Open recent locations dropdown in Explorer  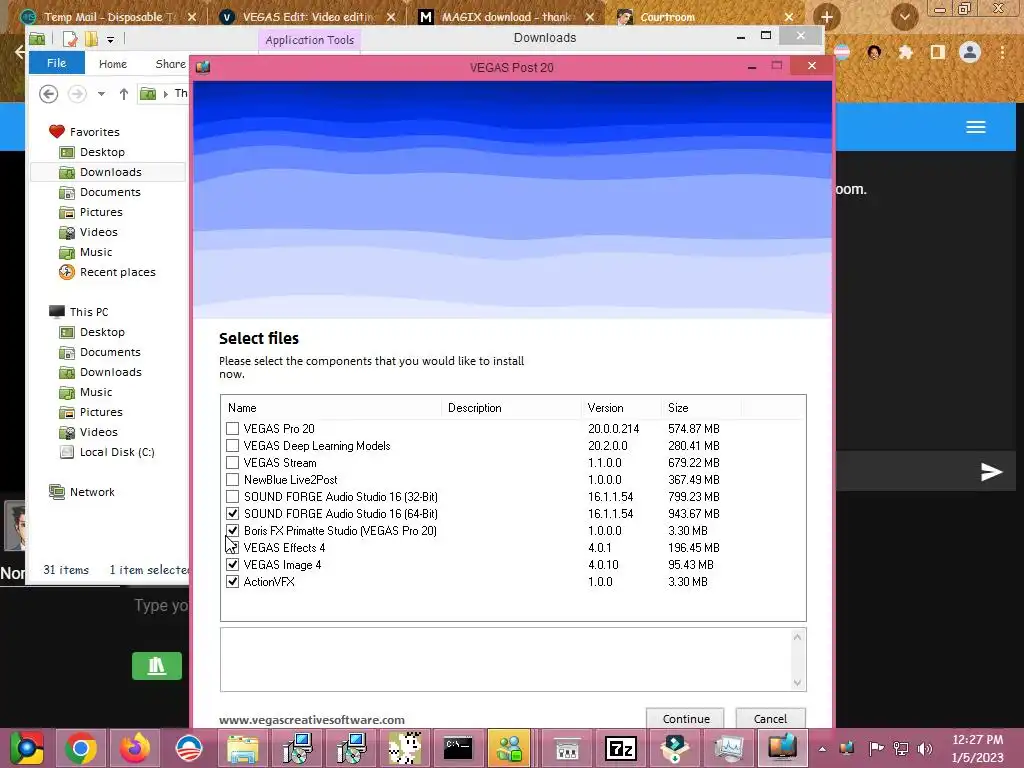101,94
